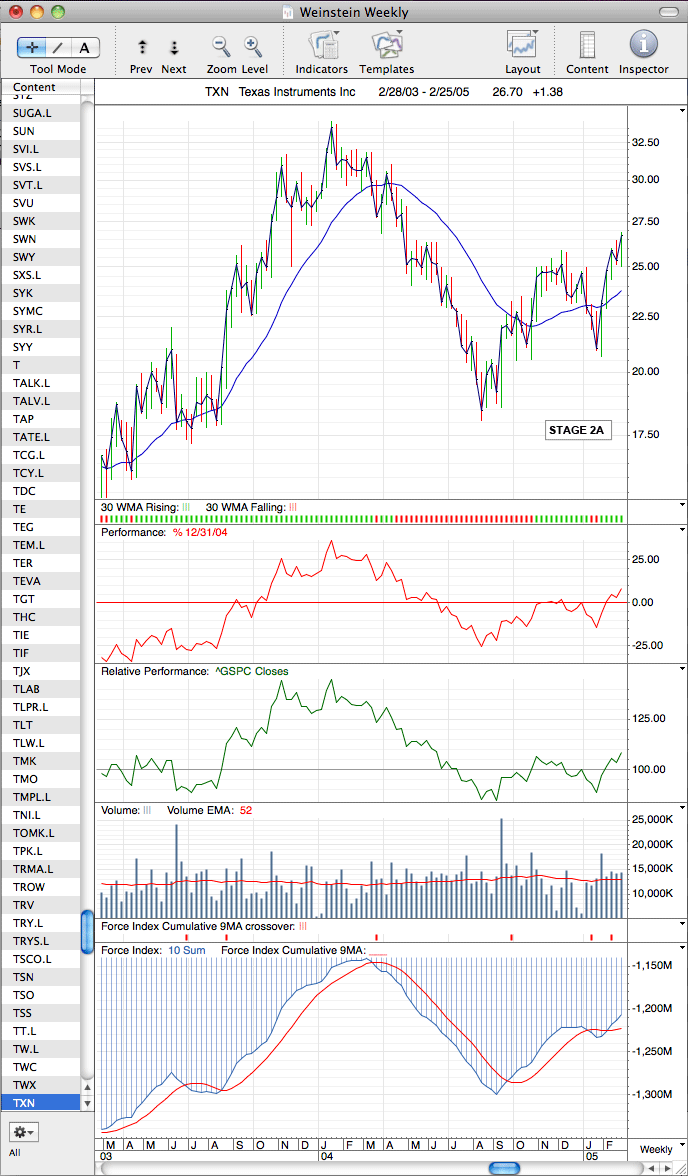
Task: Click symbol list scroll down arrow
Action: tap(87, 1103)
